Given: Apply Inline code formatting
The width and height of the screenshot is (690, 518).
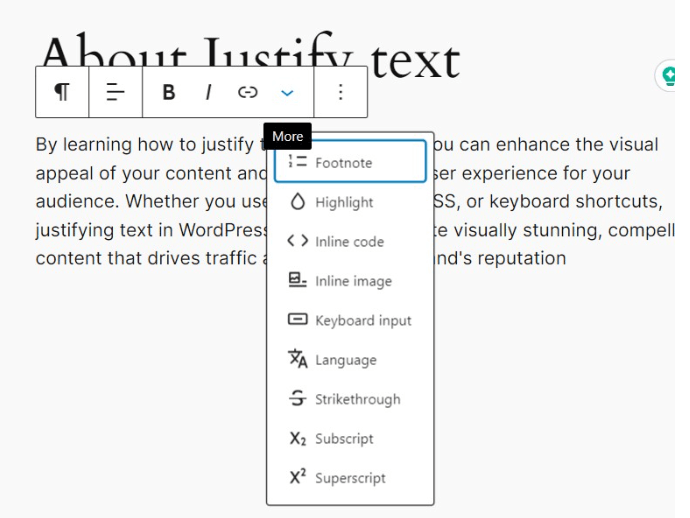Looking at the screenshot, I should click(x=350, y=242).
